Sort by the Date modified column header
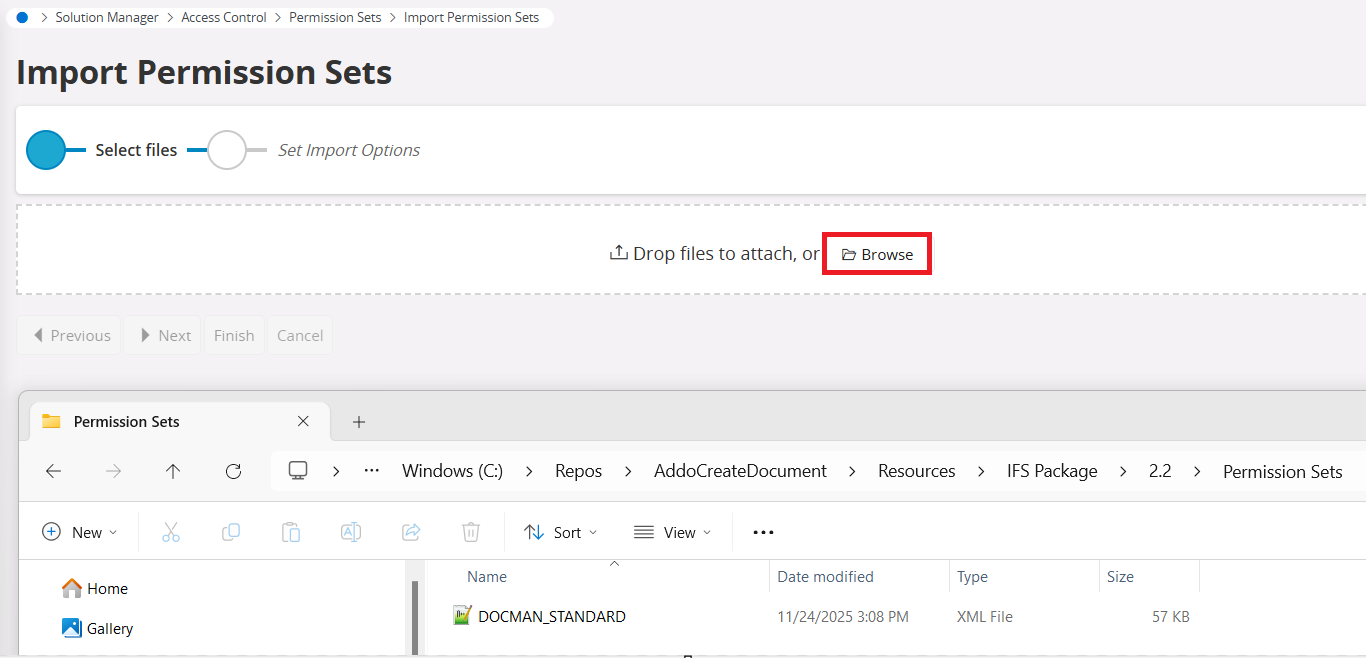 click(825, 576)
